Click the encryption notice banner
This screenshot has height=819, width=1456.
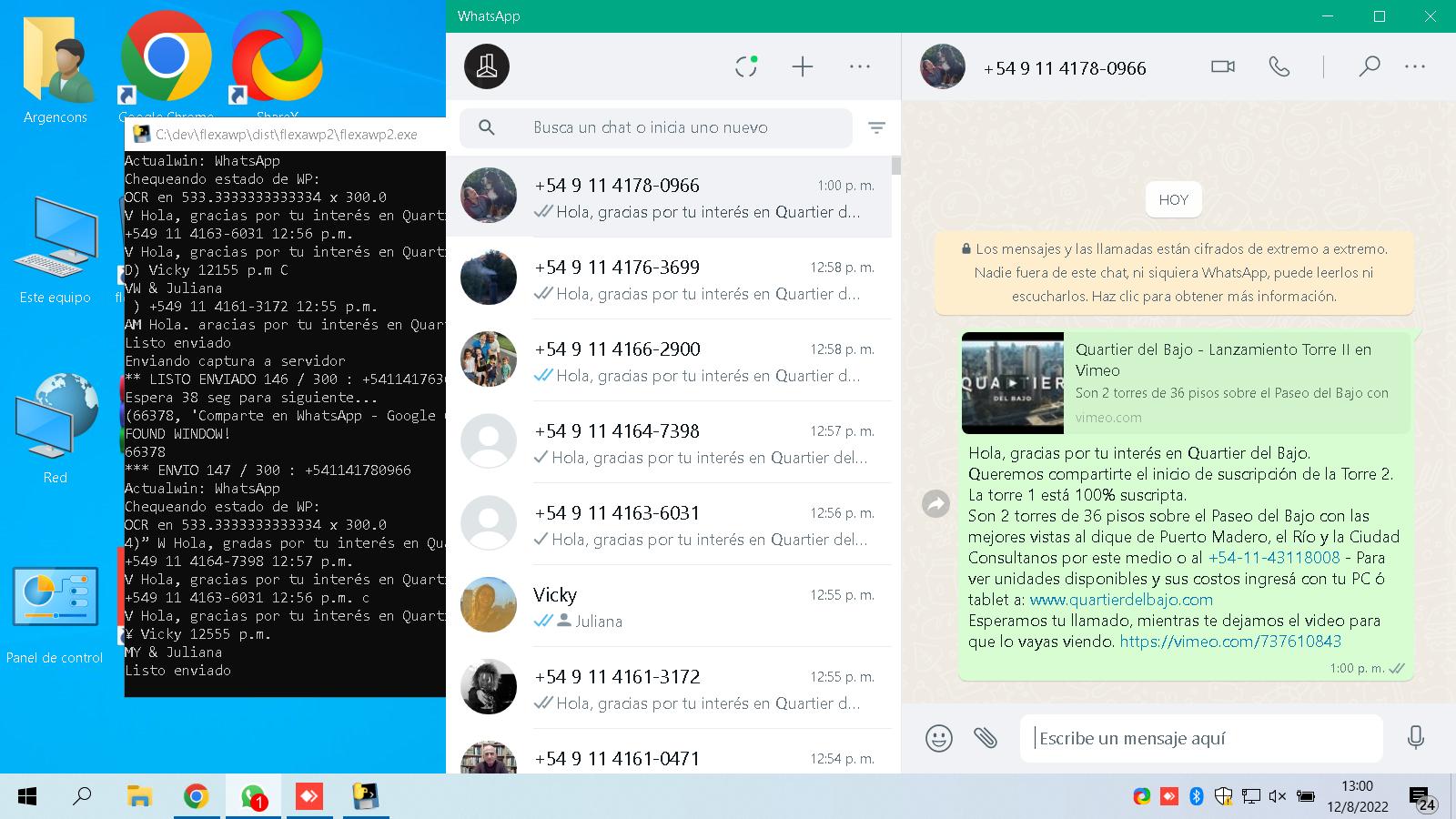tap(1174, 272)
